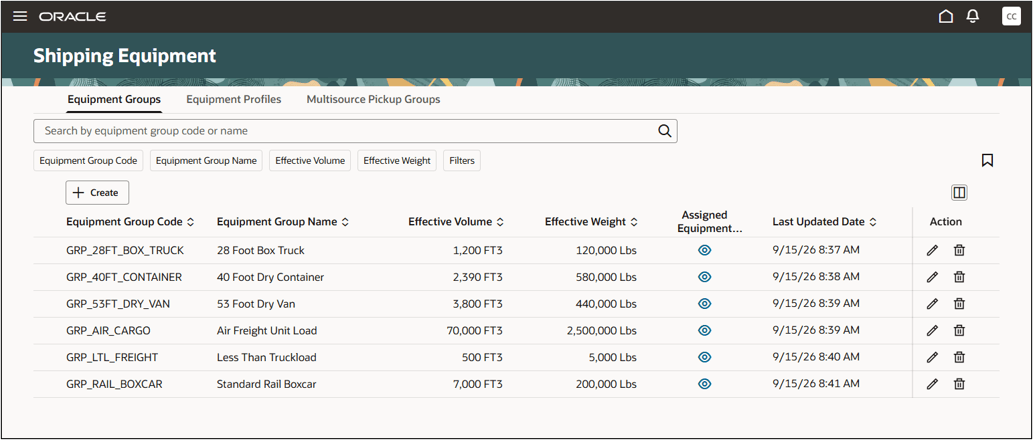Screen dimensions: 1033x440
Task: Select the GRP_AIR_CARGO code cell
Action: click(x=108, y=331)
